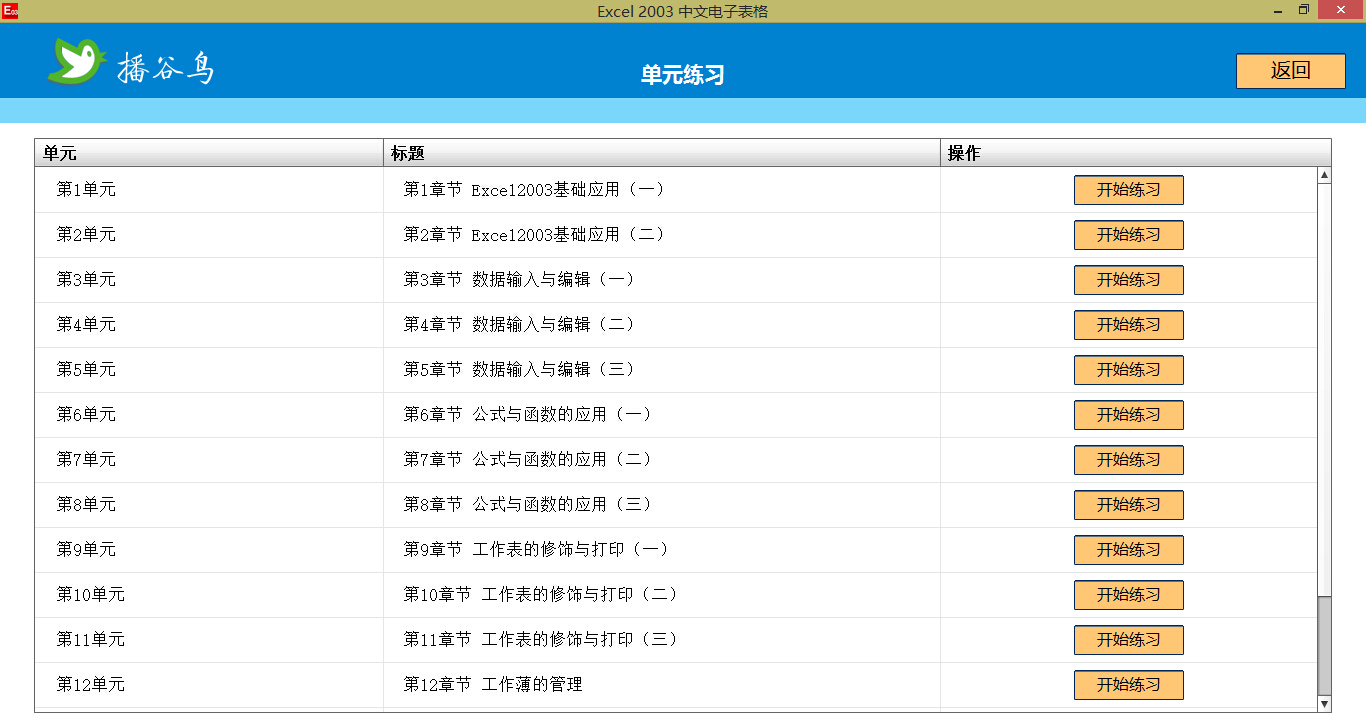Begin the 第5单元 practice
The width and height of the screenshot is (1366, 726).
(1128, 370)
